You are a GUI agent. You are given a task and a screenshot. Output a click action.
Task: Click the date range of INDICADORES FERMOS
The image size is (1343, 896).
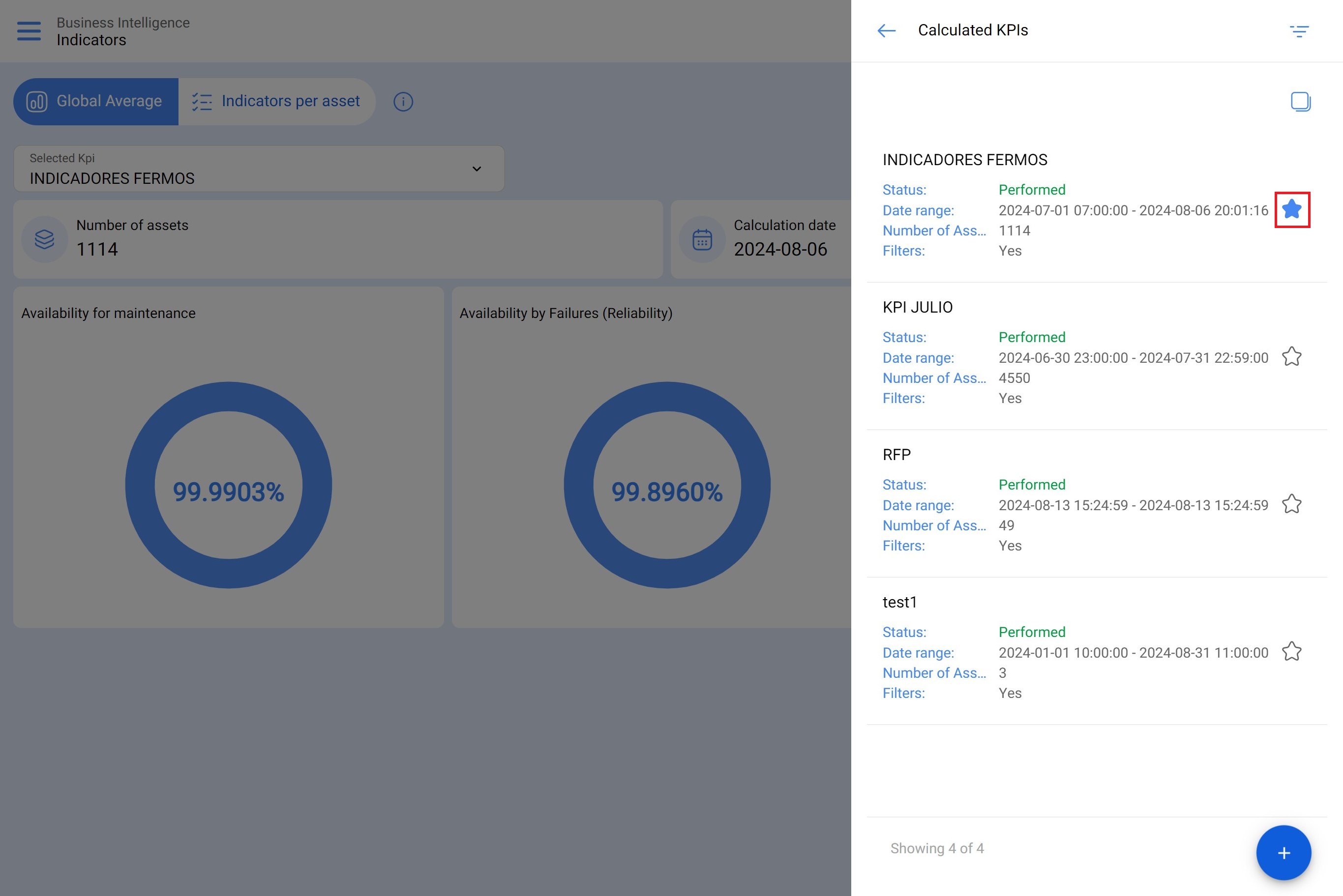pyautogui.click(x=1133, y=211)
